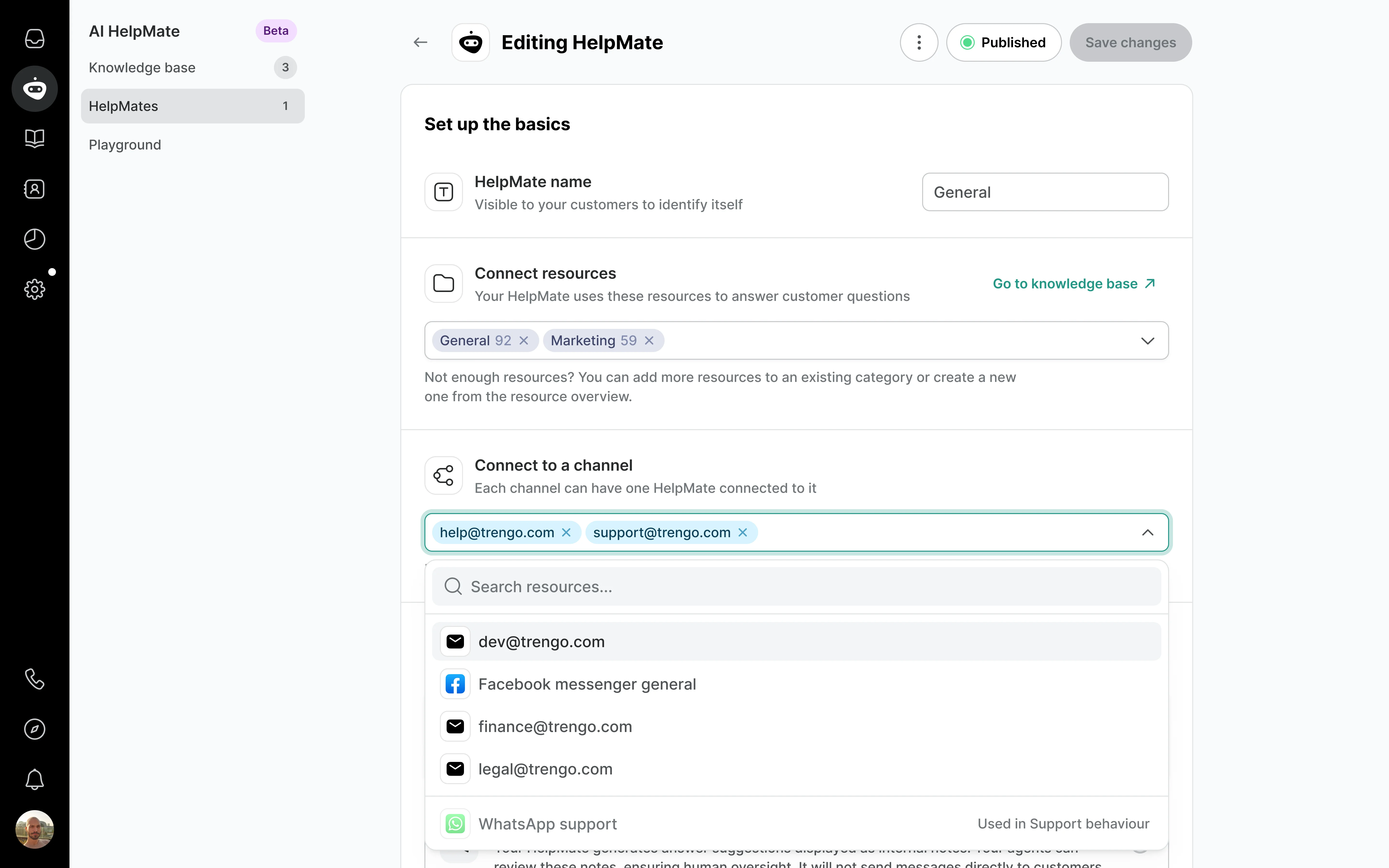Click the Facebook icon in channel list
Viewport: 1389px width, 868px height.
click(455, 684)
